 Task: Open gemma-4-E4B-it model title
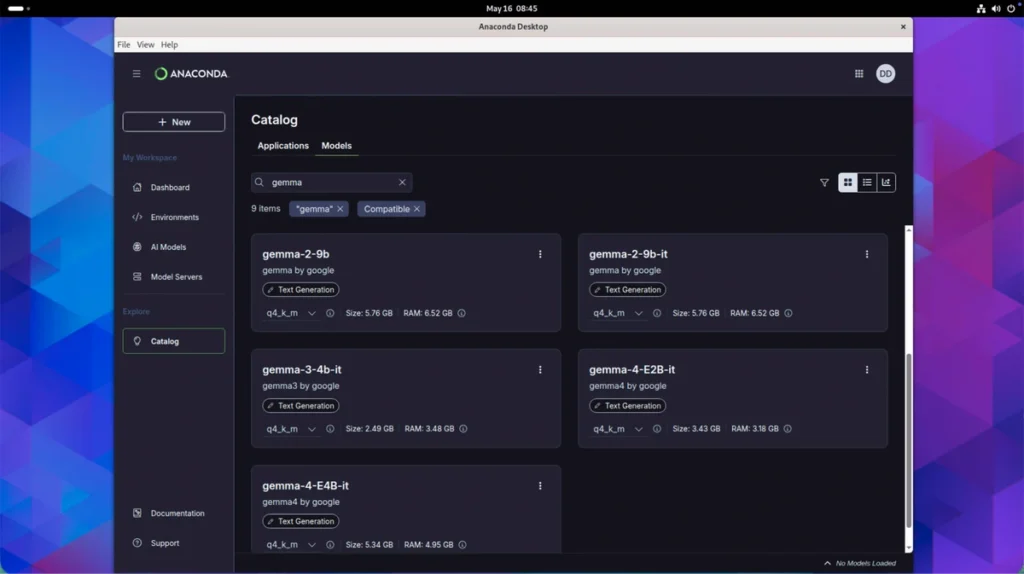click(306, 486)
